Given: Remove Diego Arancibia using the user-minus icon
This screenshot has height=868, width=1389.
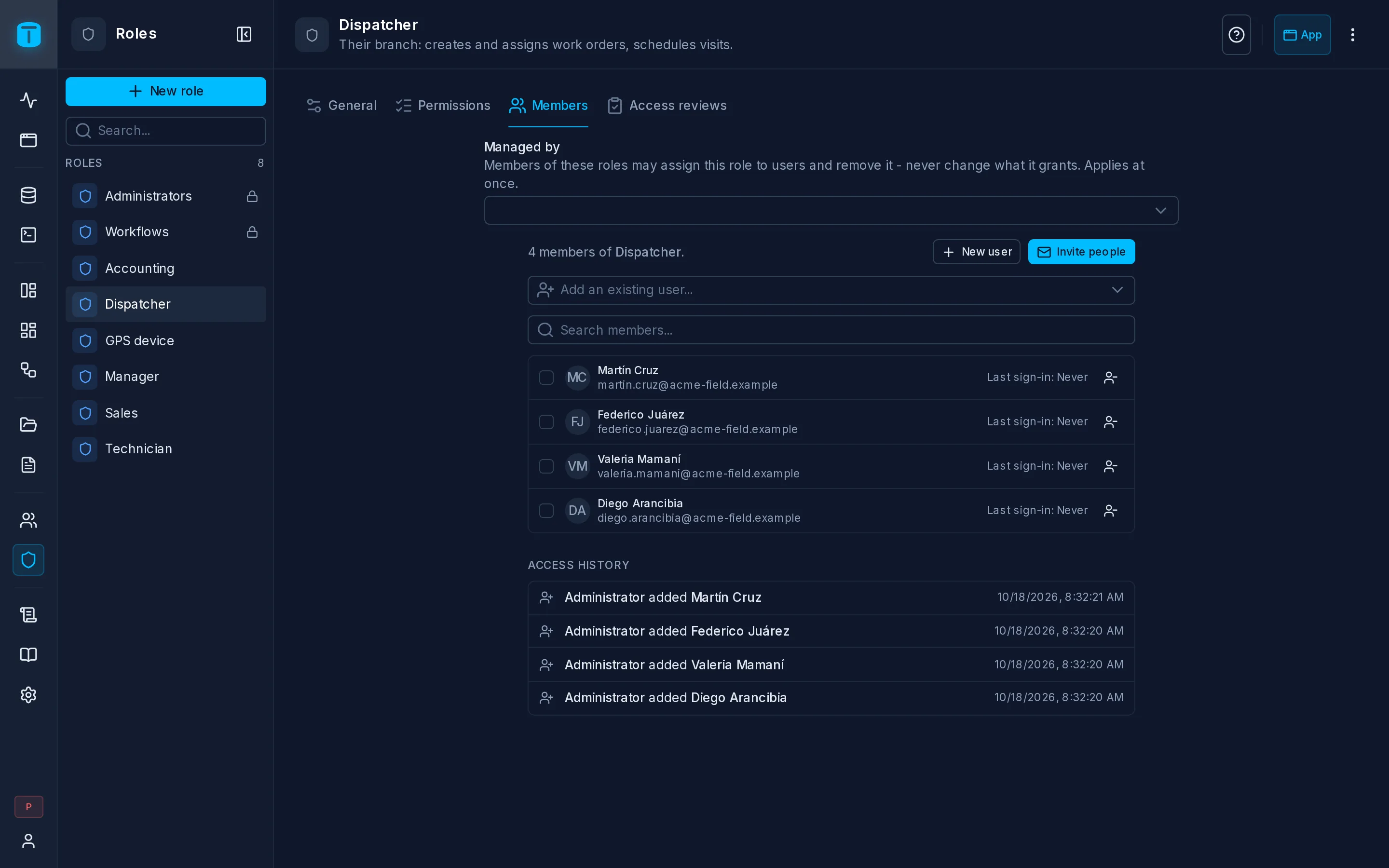Looking at the screenshot, I should [1111, 510].
